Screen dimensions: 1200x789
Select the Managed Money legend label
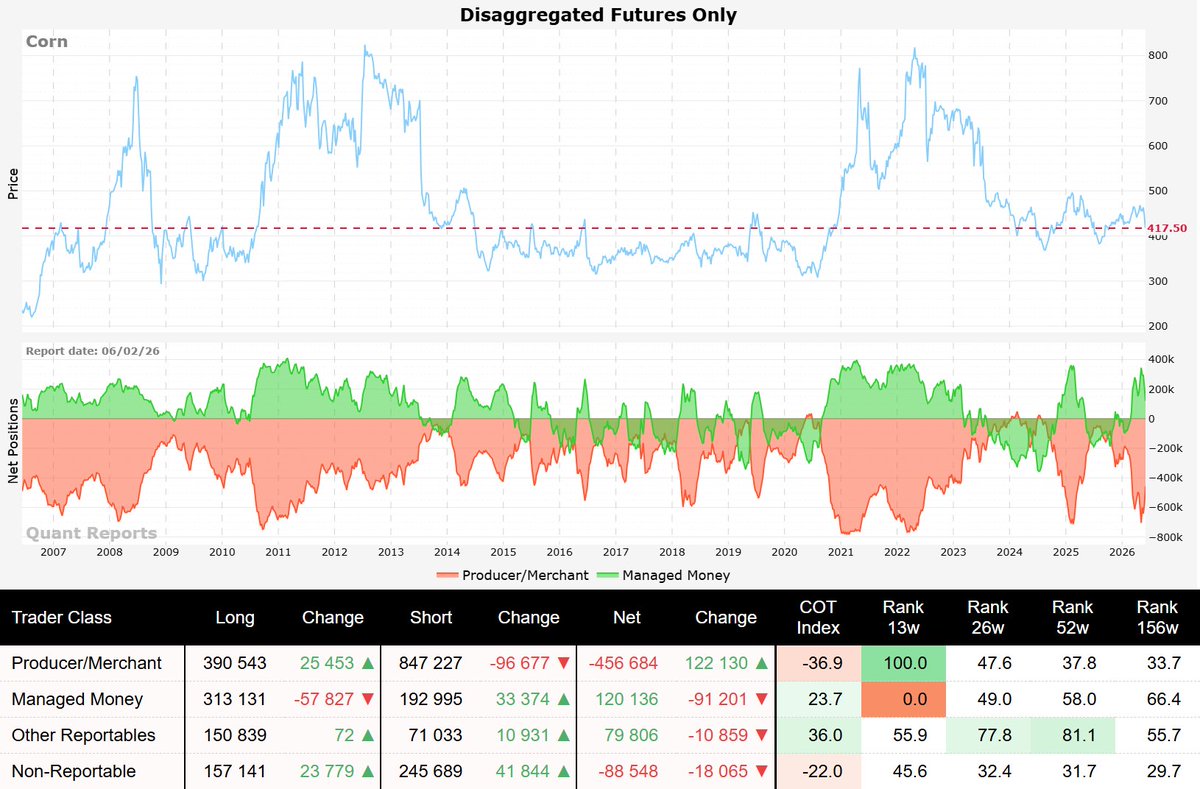pos(676,576)
